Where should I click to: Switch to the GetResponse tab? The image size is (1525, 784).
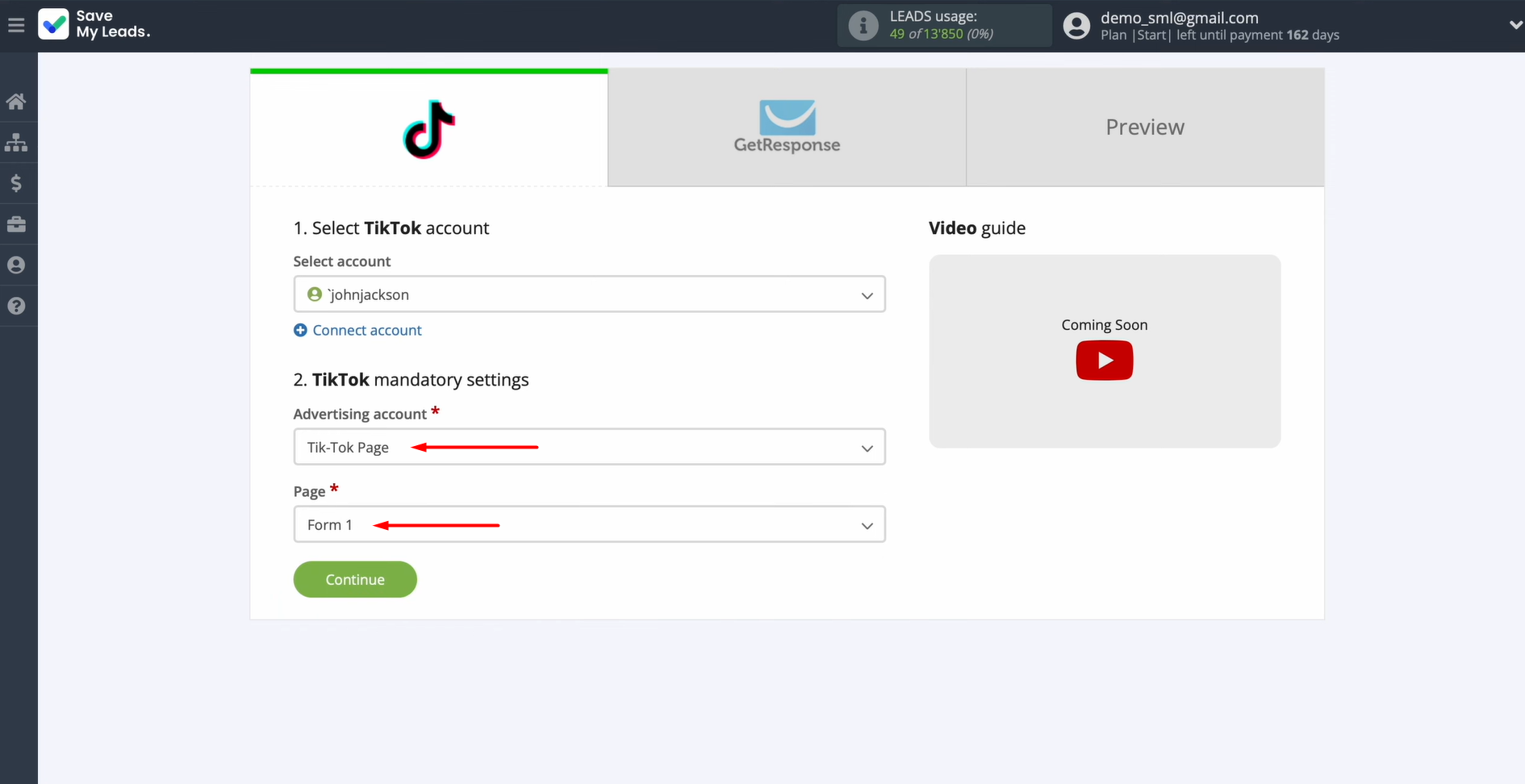coord(786,127)
